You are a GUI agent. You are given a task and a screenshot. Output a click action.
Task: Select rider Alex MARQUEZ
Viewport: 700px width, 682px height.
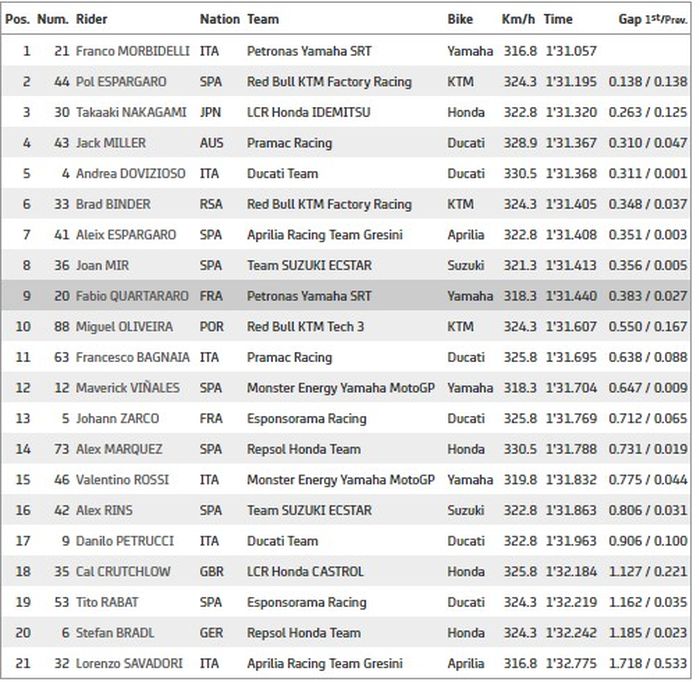(119, 449)
